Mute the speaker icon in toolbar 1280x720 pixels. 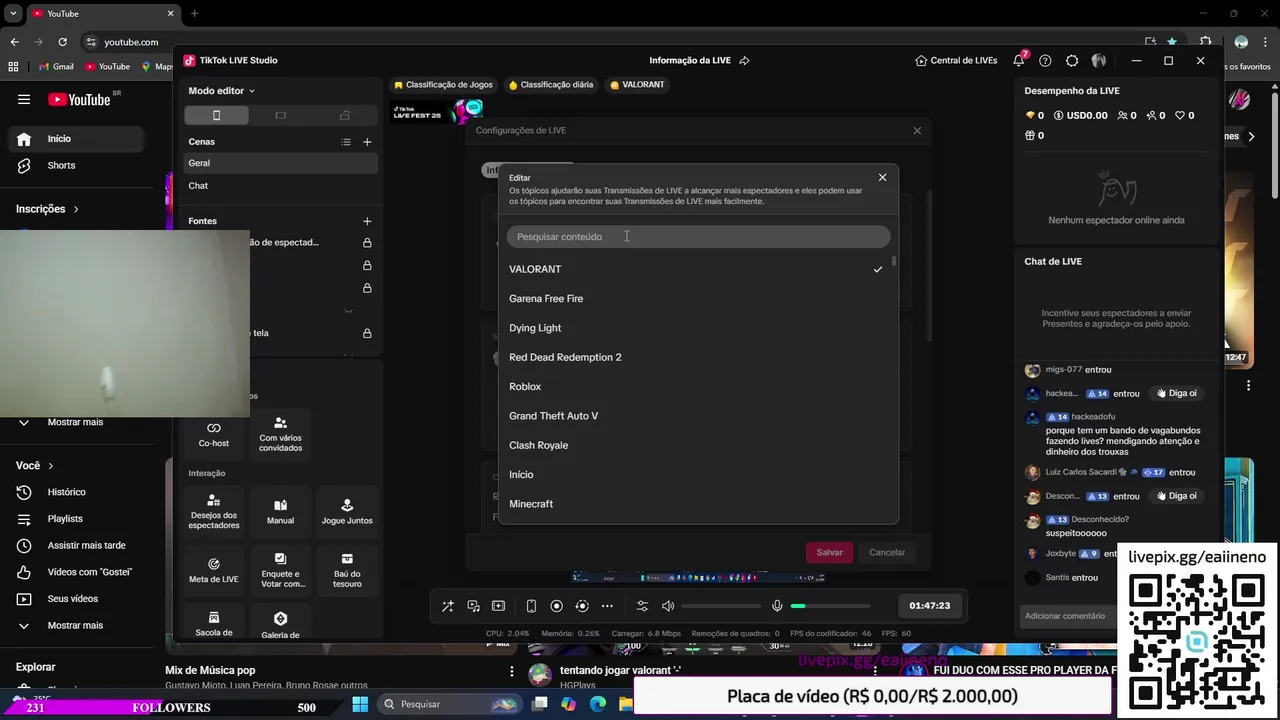pyautogui.click(x=668, y=606)
